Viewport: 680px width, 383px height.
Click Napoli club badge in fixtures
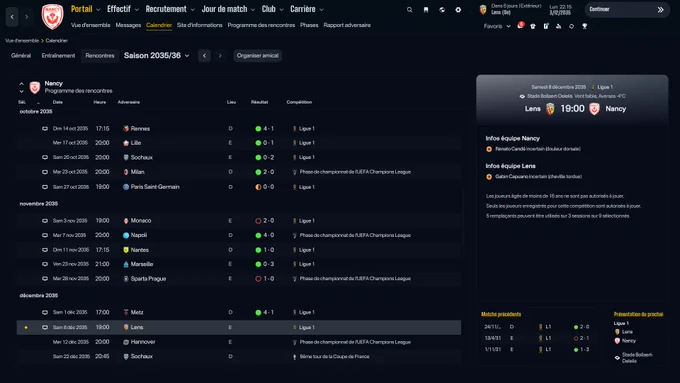(126, 235)
